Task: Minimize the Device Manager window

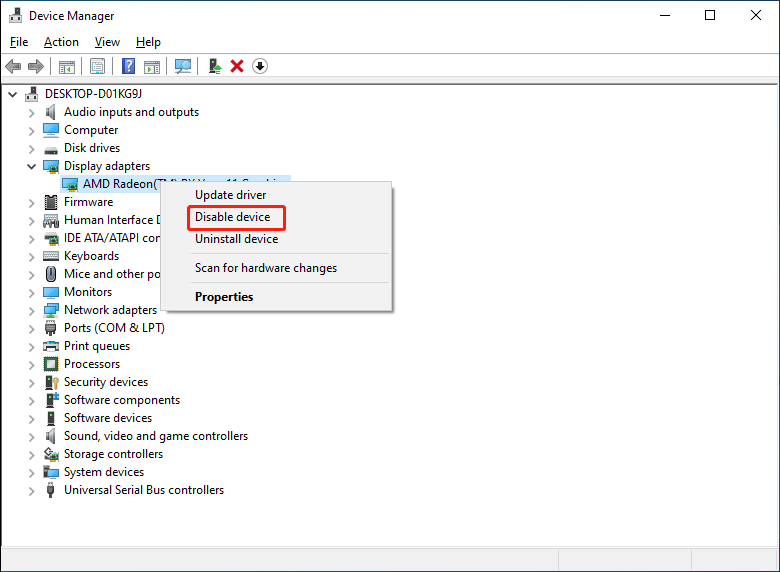Action: pyautogui.click(x=665, y=15)
